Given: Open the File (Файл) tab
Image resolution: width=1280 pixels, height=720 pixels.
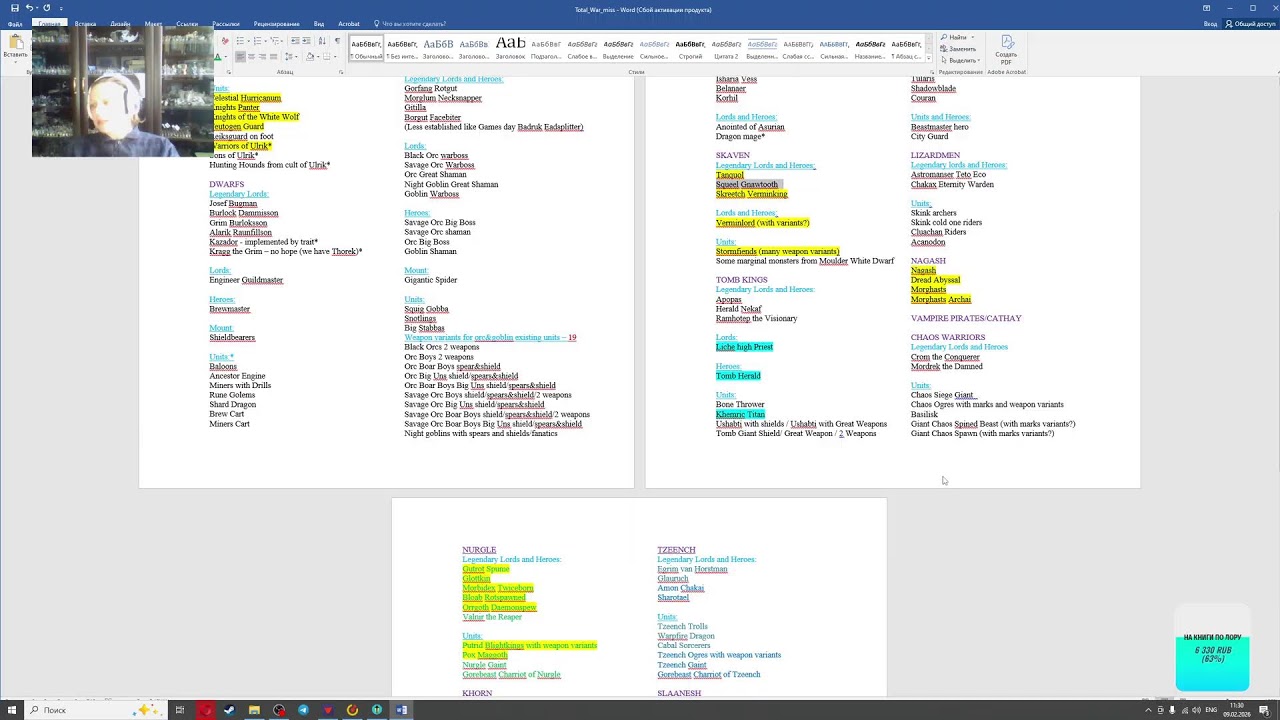Looking at the screenshot, I should 15,24.
